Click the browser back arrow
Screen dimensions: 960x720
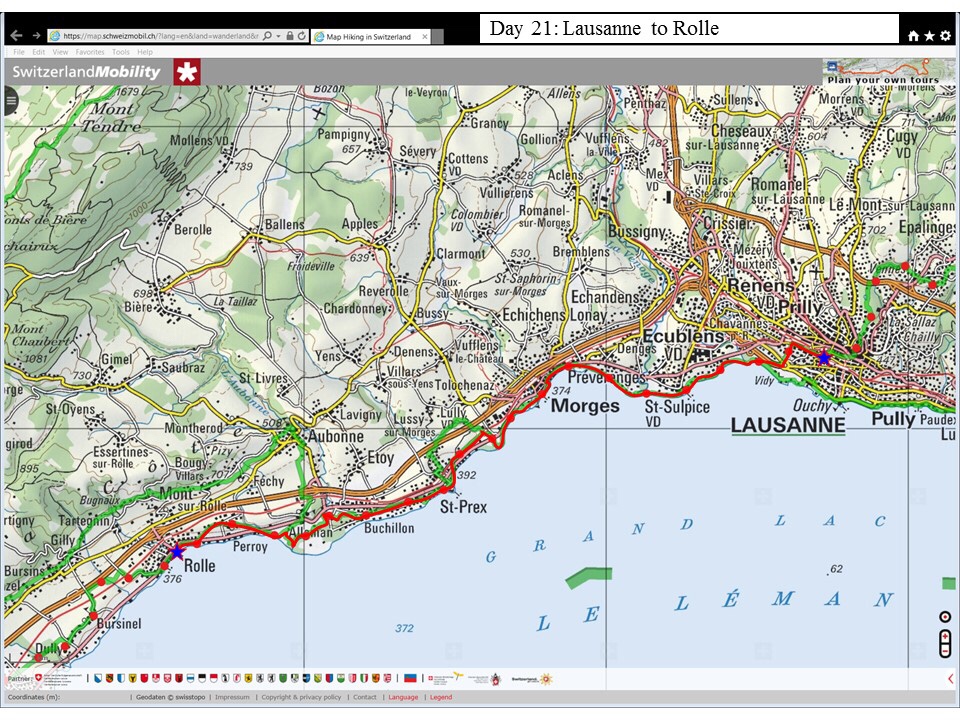click(x=16, y=36)
